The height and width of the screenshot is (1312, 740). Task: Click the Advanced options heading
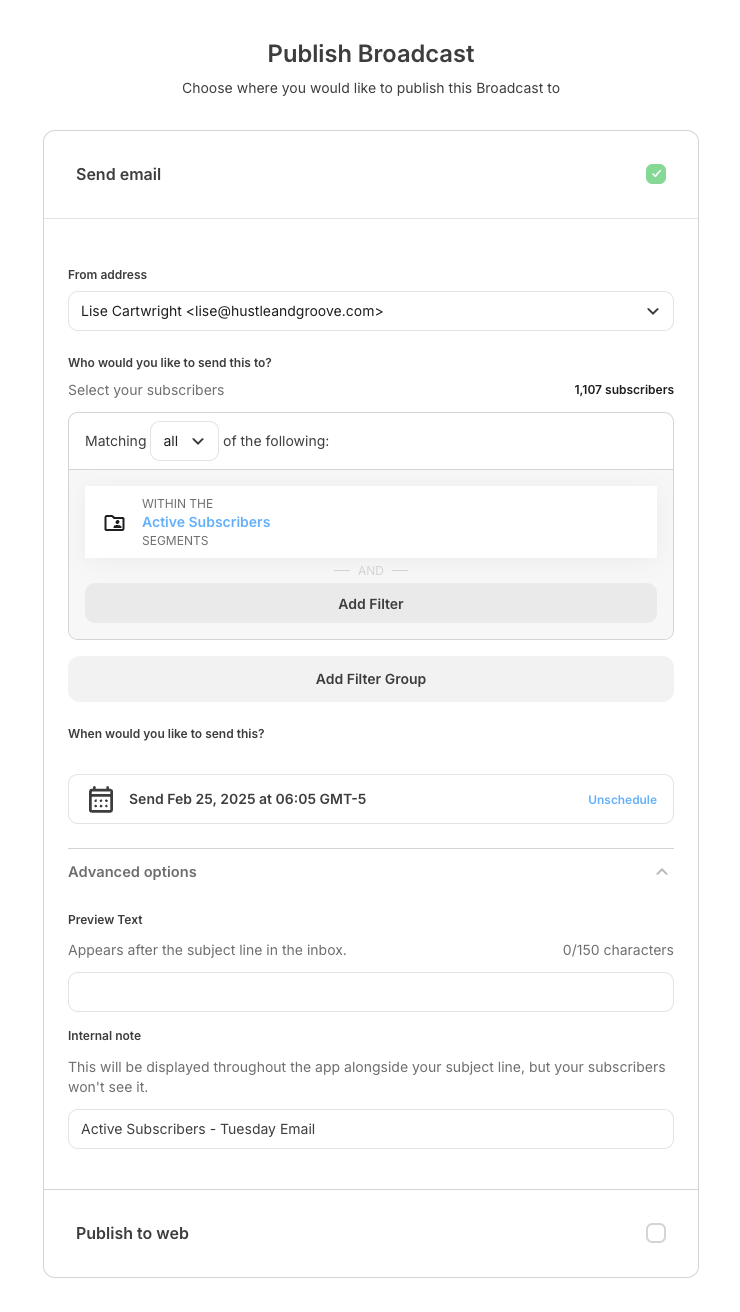click(x=132, y=872)
